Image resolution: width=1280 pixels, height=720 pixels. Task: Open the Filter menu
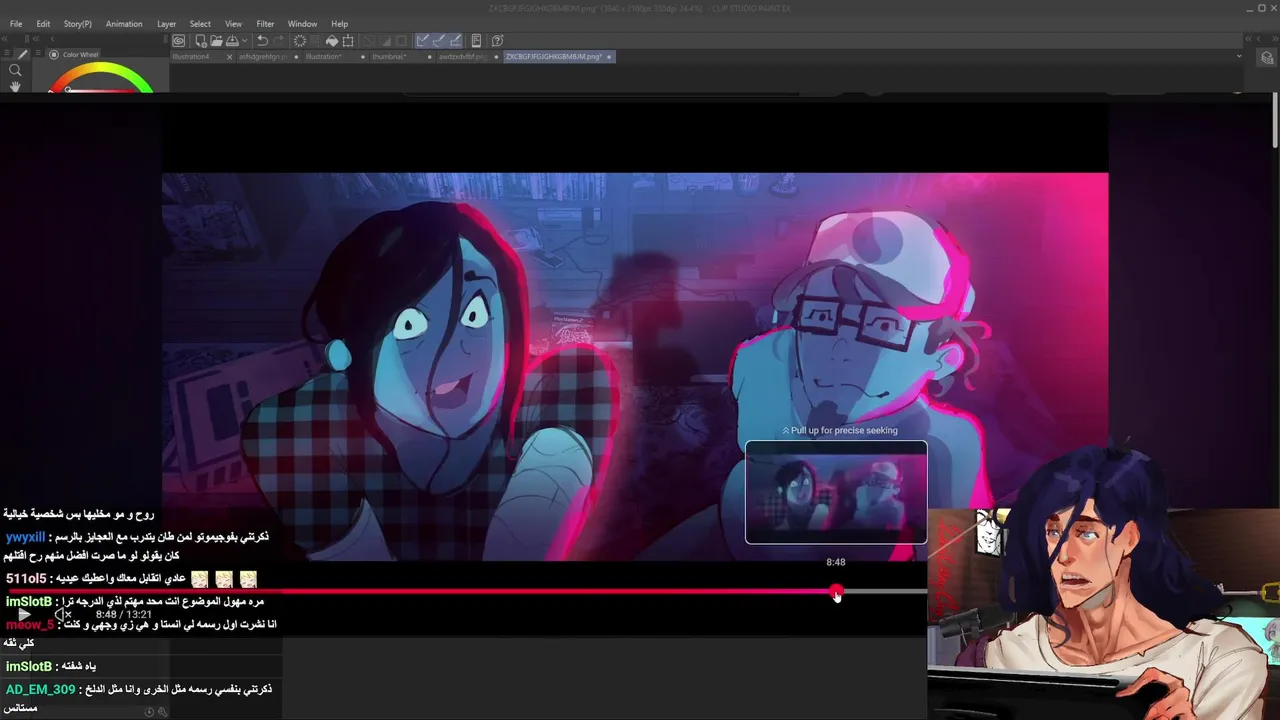pos(265,24)
